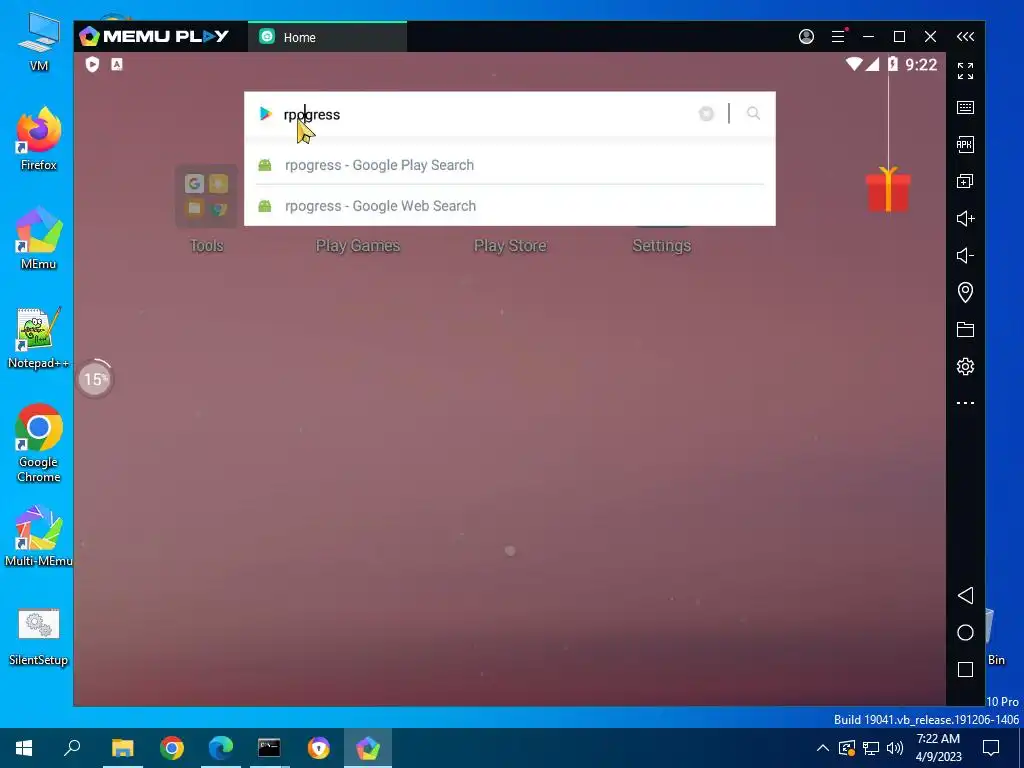Clear search text with the round clear icon
The width and height of the screenshot is (1024, 768).
706,114
